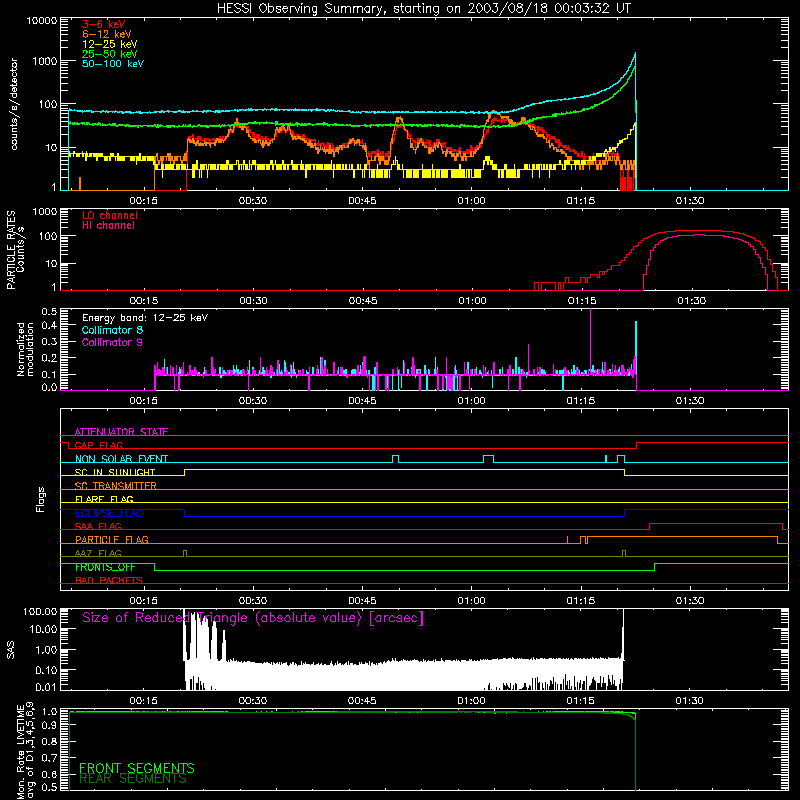Select the orange 6-12 keV legend label
Viewport: 800px width, 800px height.
click(x=107, y=34)
